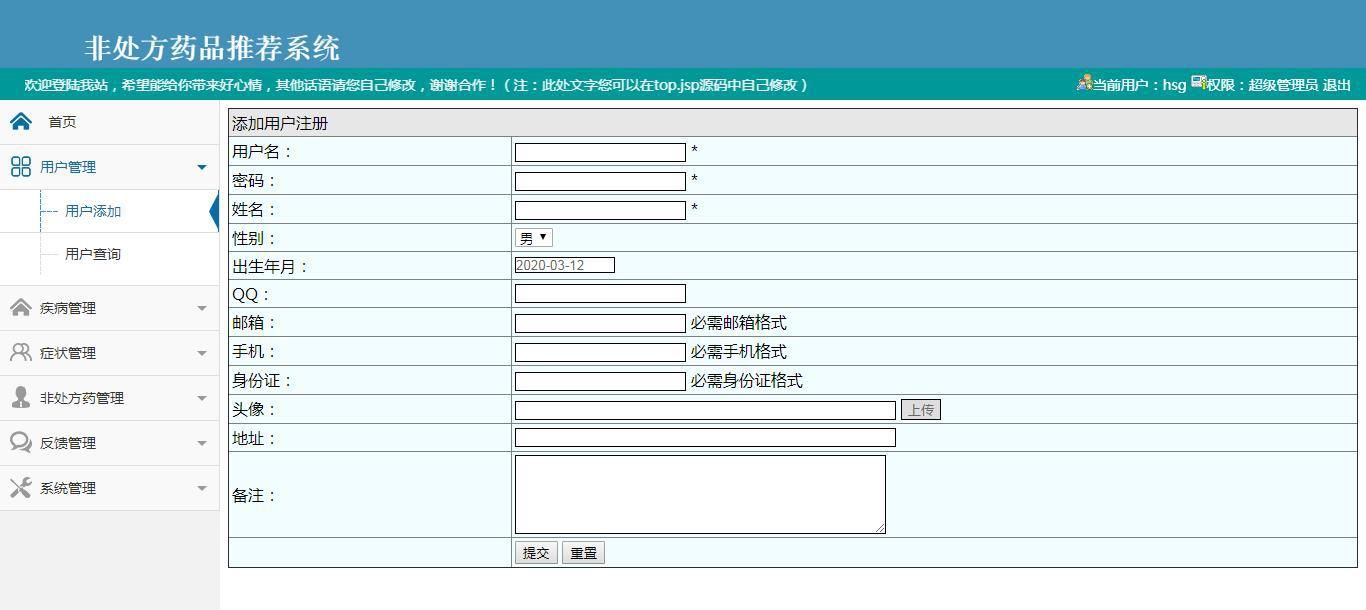
Task: Focus the 姓名 input field
Action: tap(600, 210)
